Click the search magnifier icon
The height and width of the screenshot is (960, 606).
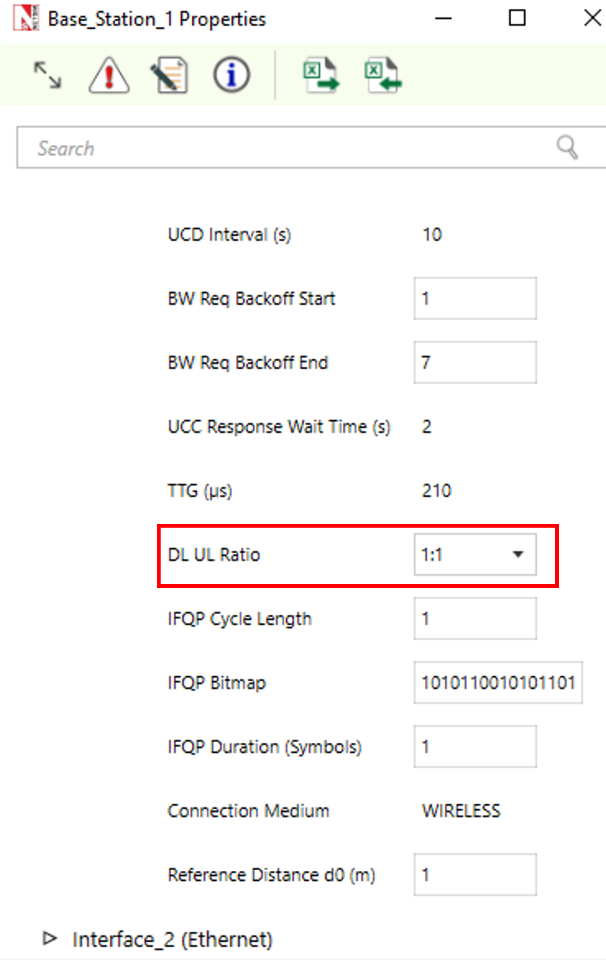568,148
